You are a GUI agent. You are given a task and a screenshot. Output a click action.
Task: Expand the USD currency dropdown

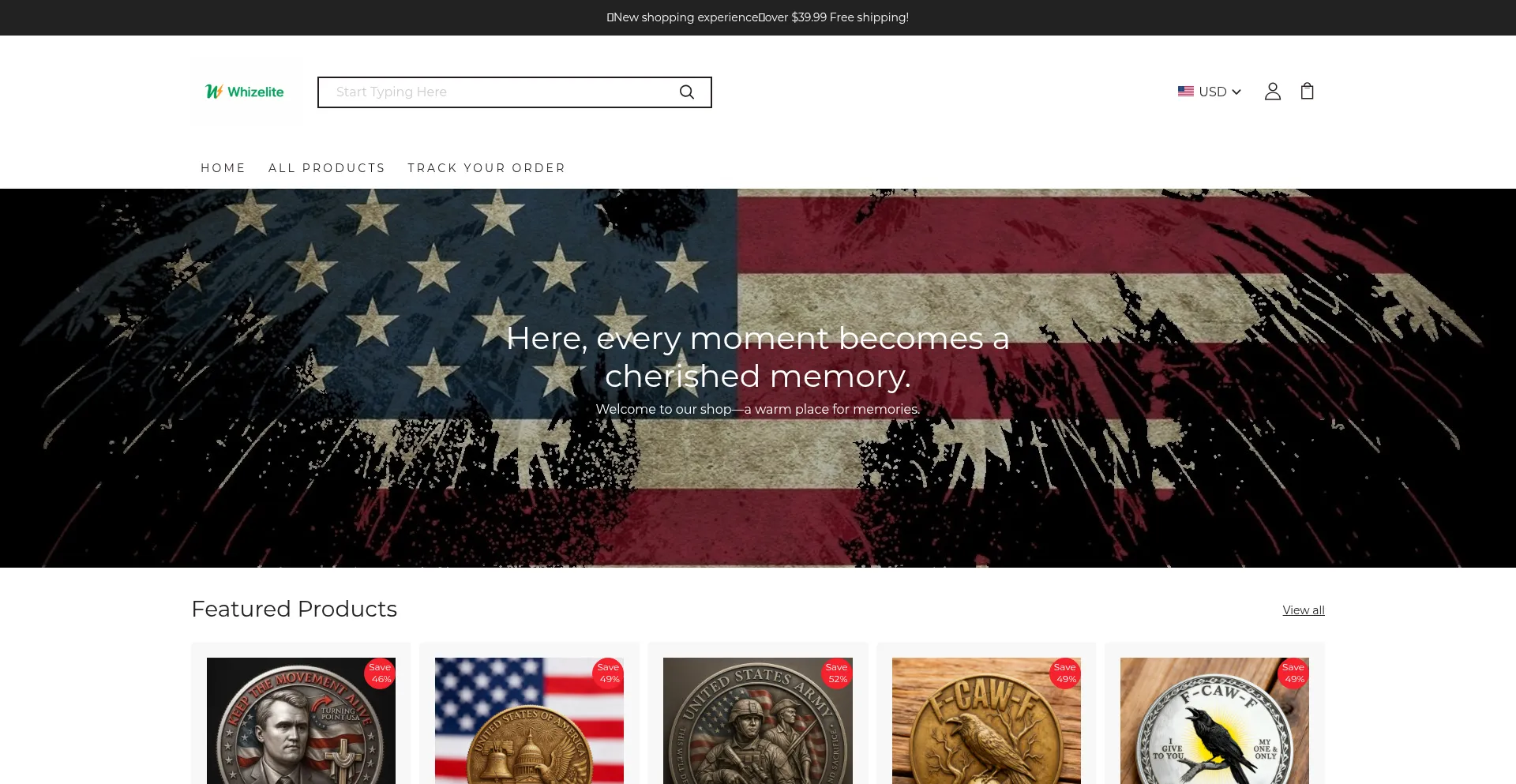[x=1210, y=92]
